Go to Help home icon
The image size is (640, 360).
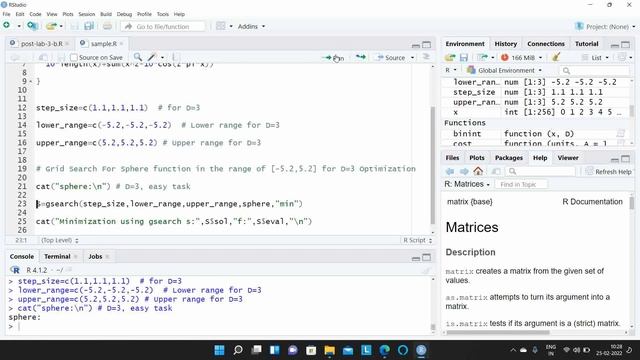(x=478, y=171)
